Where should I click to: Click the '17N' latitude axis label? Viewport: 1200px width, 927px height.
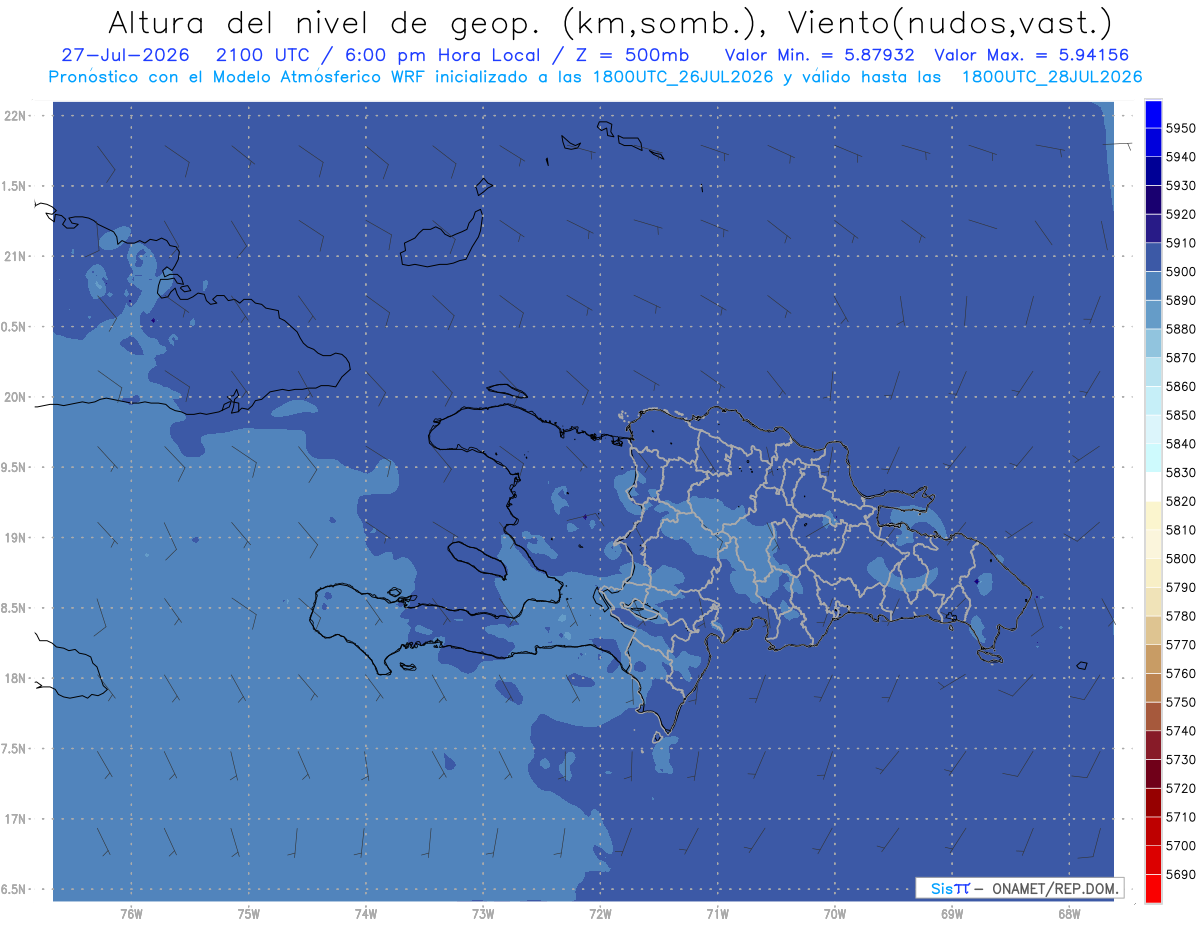[x=14, y=819]
